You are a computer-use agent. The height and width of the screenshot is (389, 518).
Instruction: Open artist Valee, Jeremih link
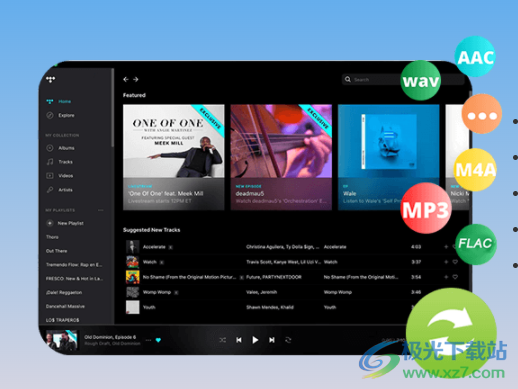pyautogui.click(x=261, y=292)
